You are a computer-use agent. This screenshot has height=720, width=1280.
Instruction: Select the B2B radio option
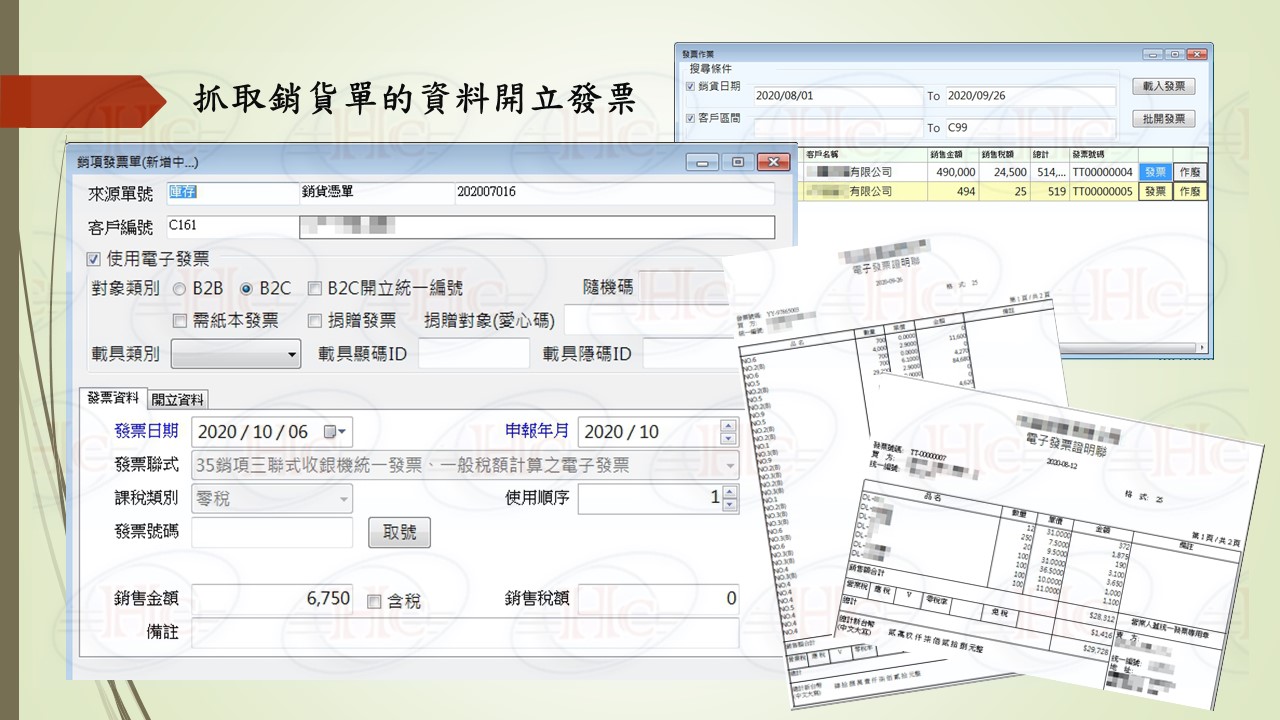(180, 289)
